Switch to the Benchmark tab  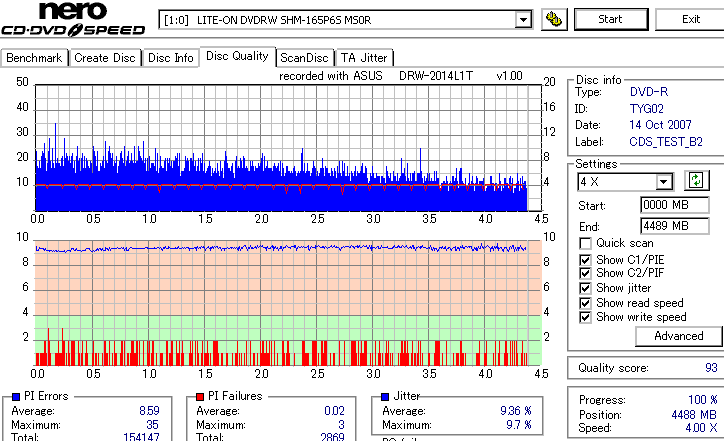(x=34, y=58)
